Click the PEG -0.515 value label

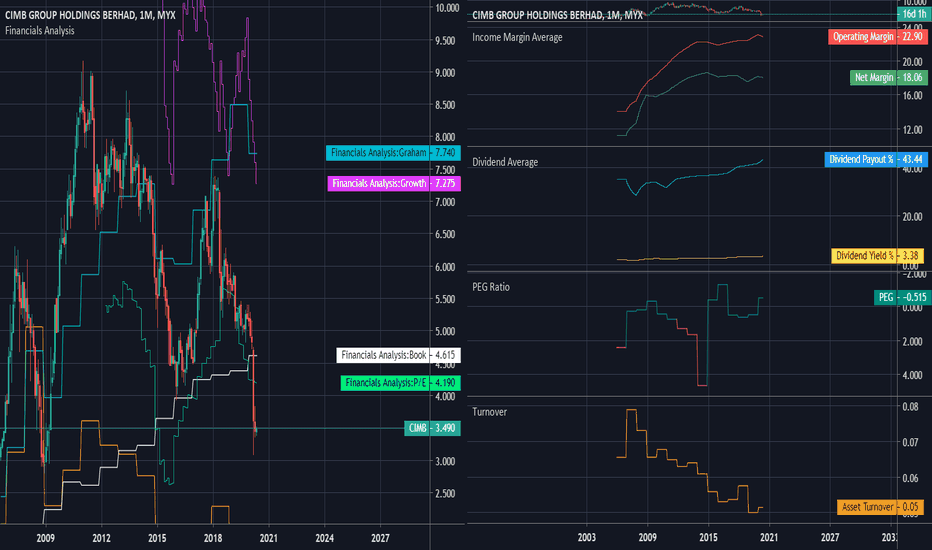point(902,297)
